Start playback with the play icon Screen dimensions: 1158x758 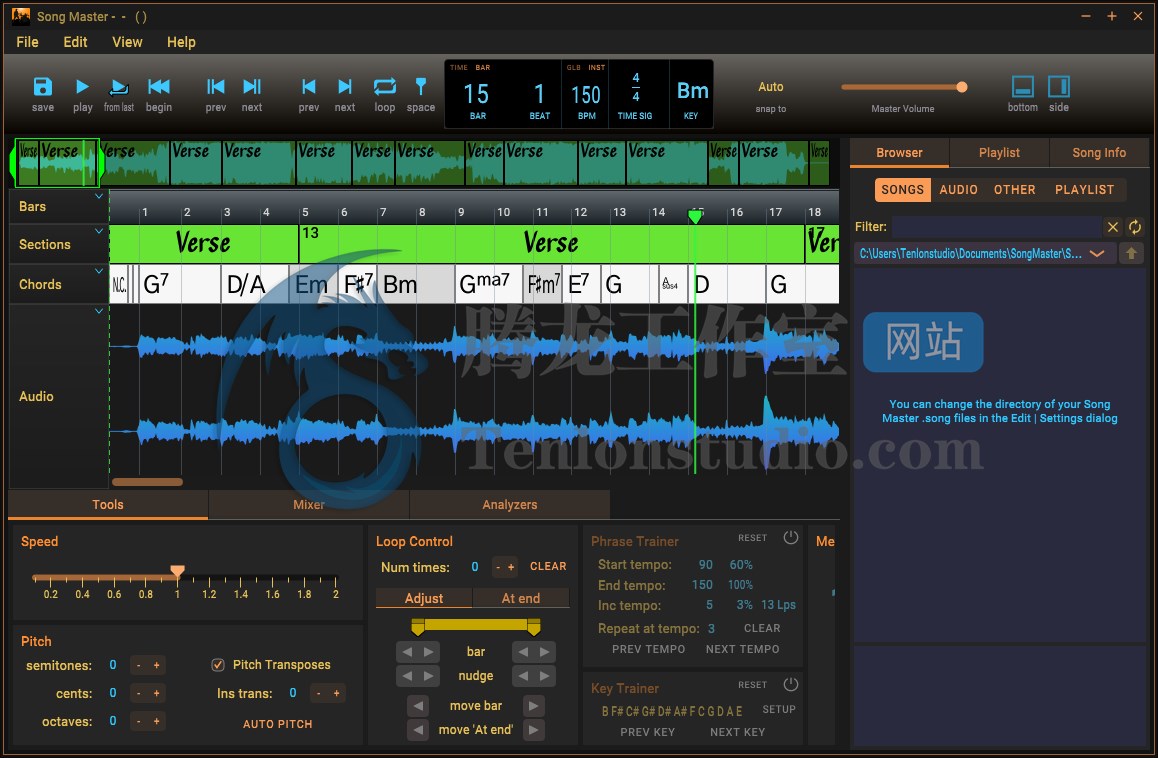click(82, 87)
